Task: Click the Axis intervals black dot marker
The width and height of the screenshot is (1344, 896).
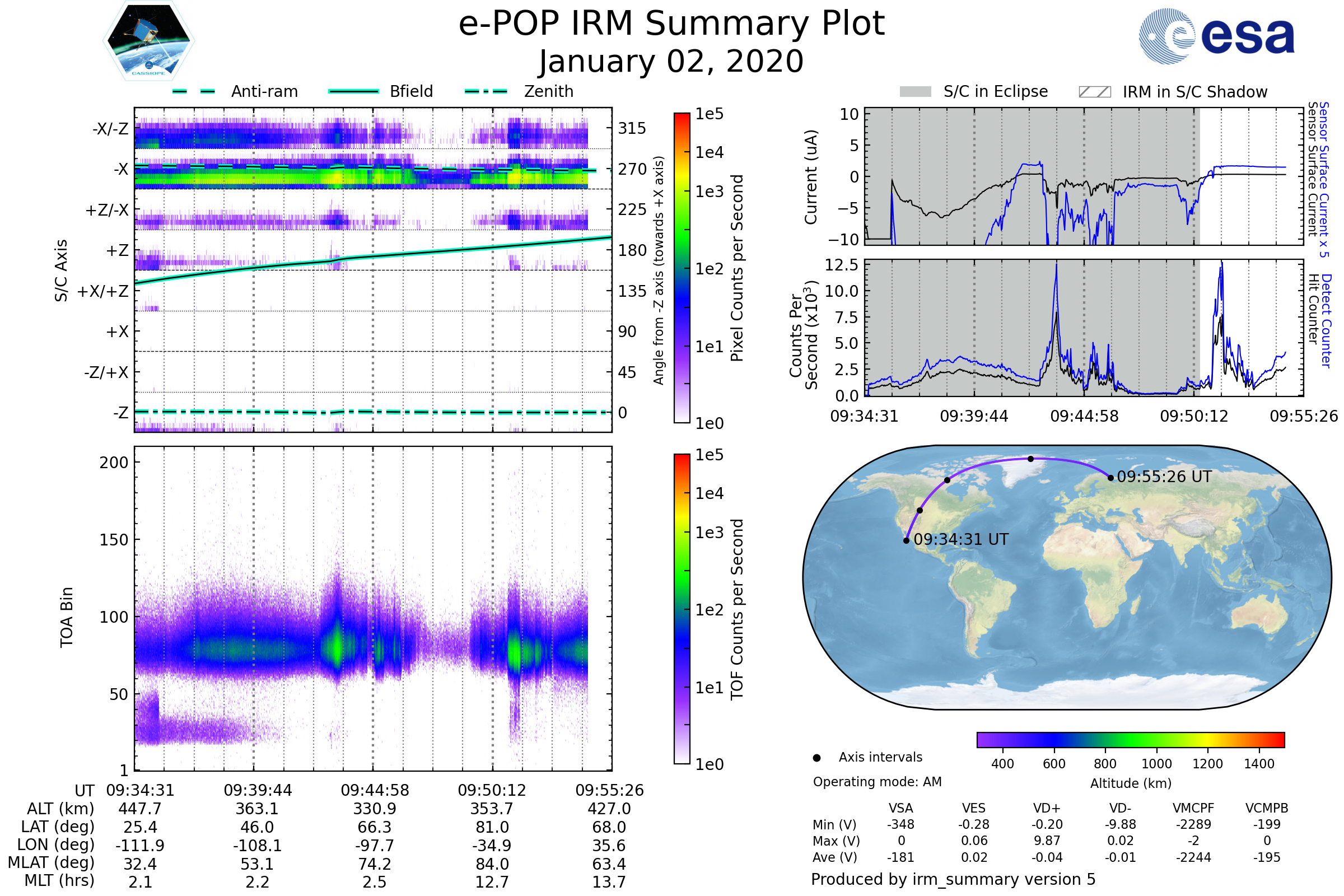Action: click(816, 758)
